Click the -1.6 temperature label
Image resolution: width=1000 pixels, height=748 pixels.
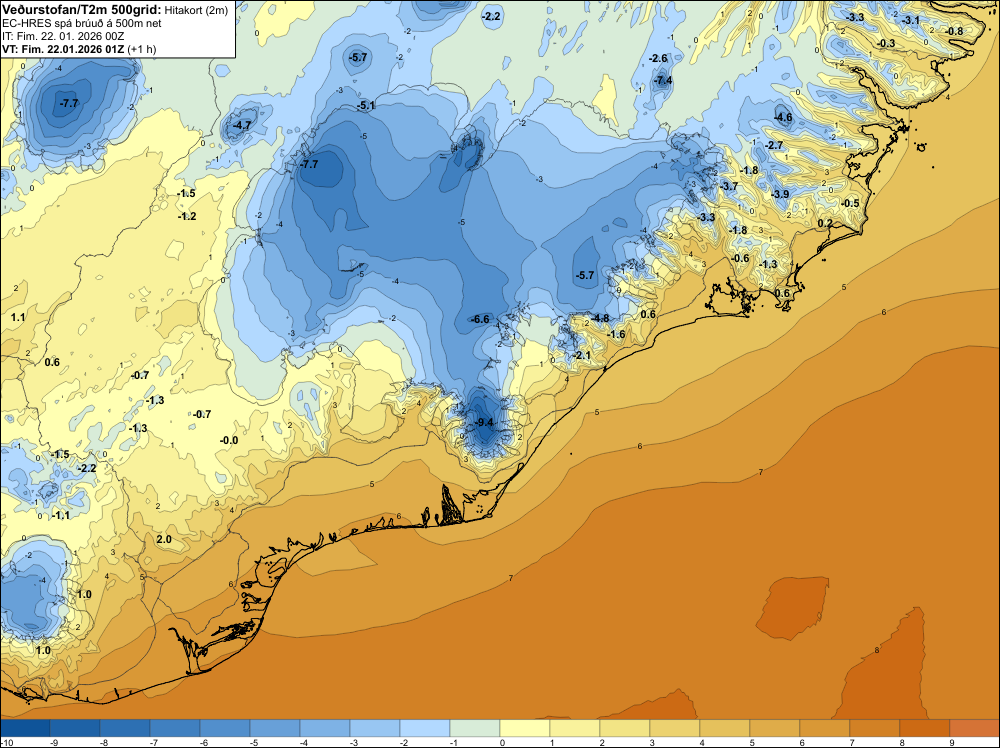(x=616, y=334)
